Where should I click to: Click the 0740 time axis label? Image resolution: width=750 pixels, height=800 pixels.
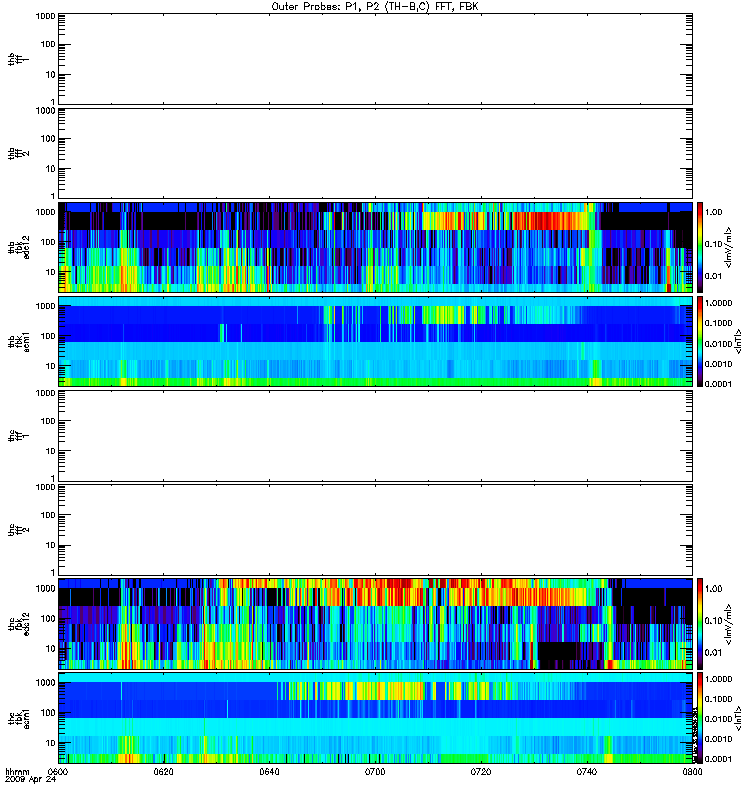tap(587, 771)
